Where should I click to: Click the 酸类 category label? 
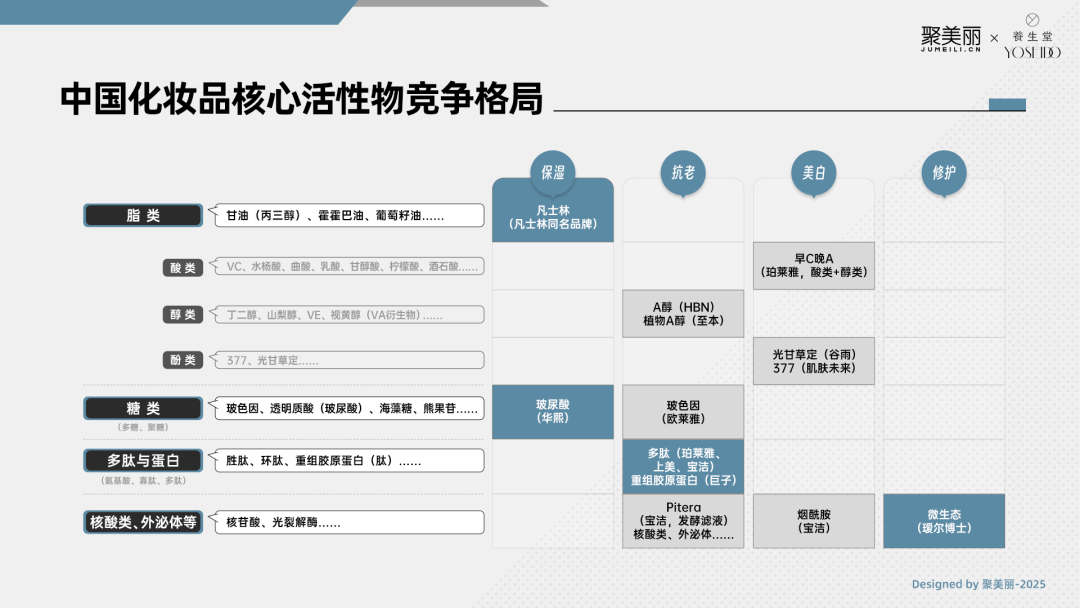183,267
